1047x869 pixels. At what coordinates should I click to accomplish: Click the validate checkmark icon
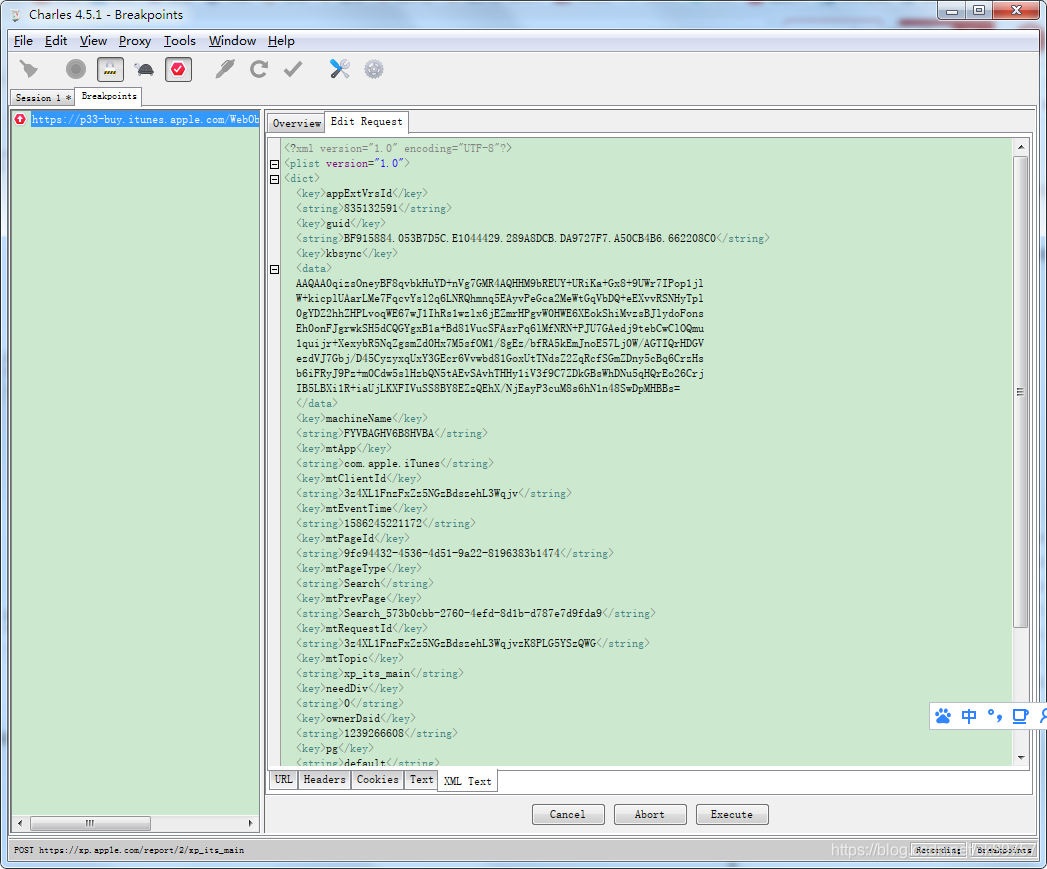[293, 69]
